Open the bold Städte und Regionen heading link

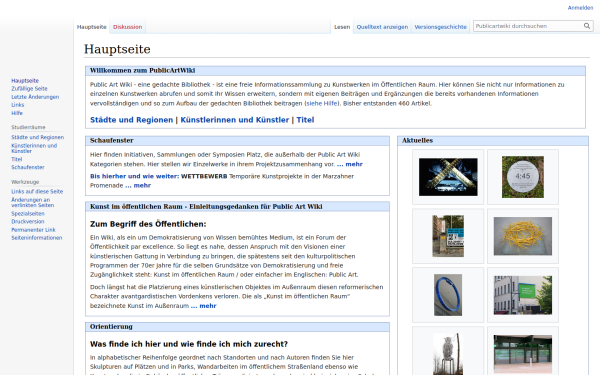click(x=131, y=120)
